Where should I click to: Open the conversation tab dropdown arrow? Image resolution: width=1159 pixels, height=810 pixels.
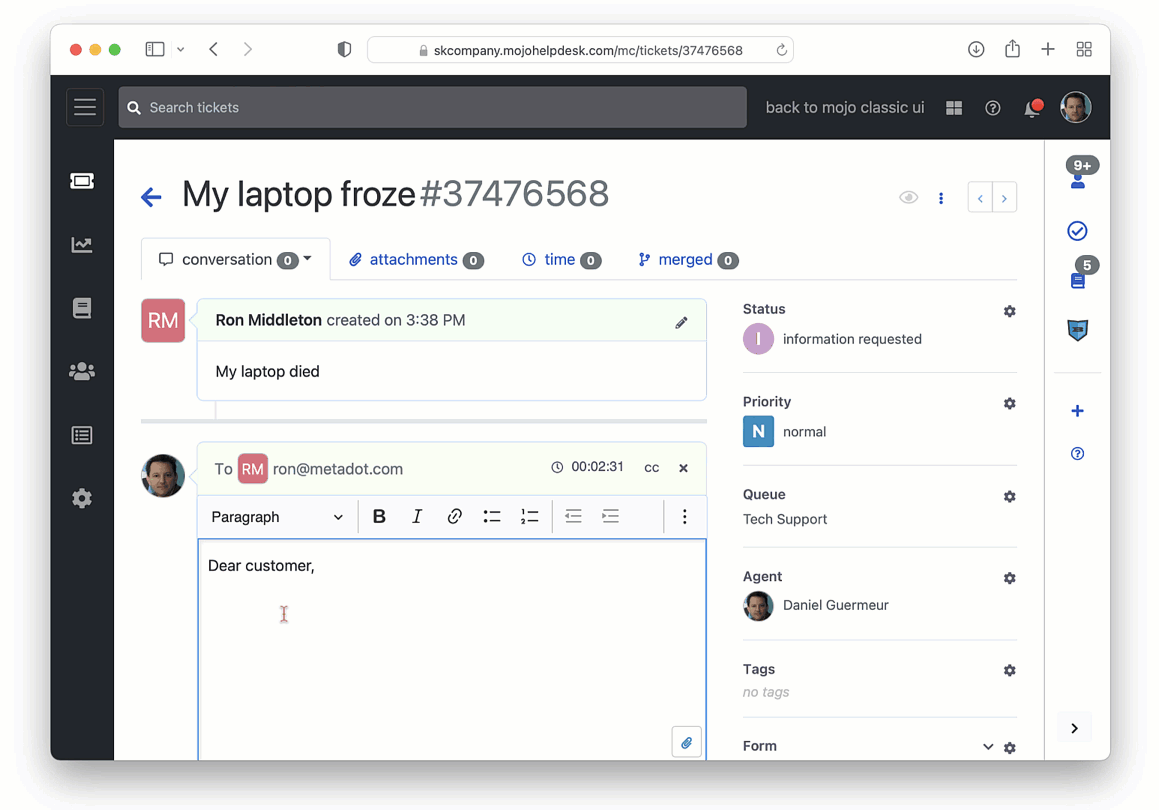tap(308, 259)
